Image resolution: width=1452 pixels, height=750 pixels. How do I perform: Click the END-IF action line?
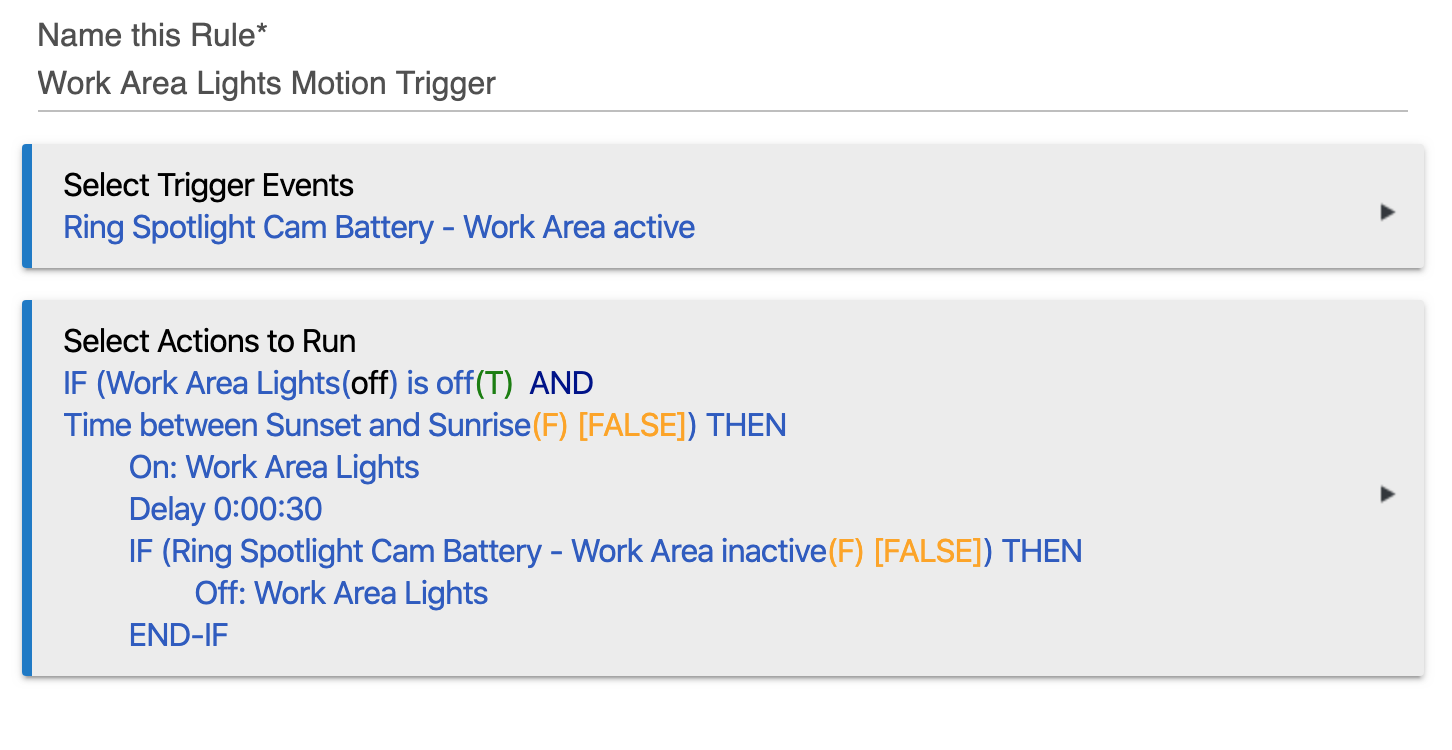coord(178,635)
